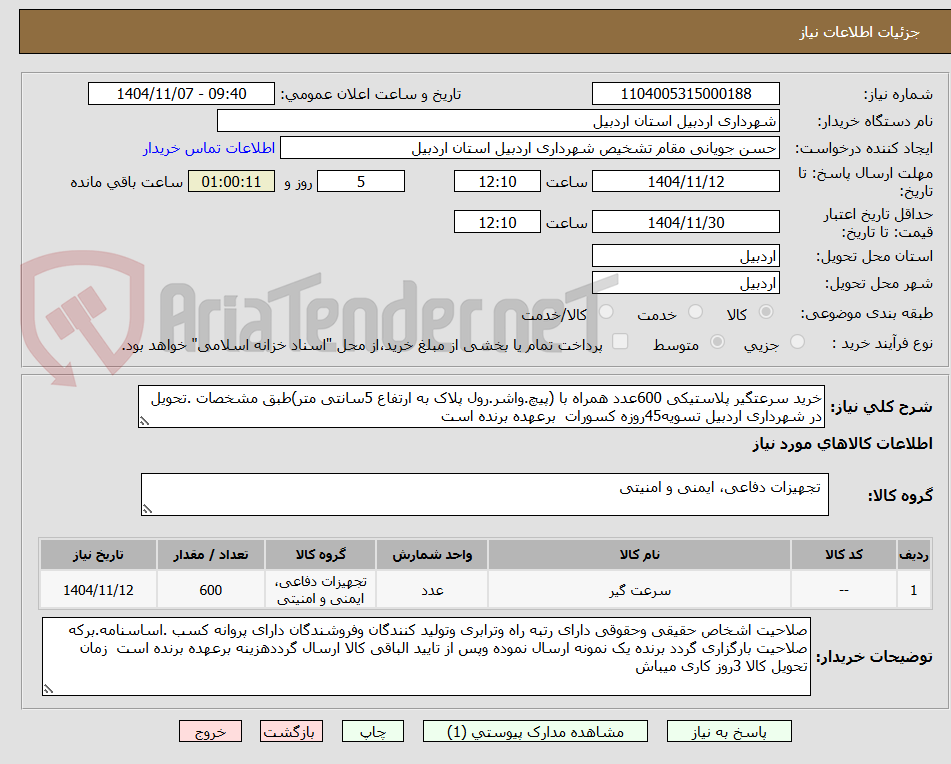Image resolution: width=951 pixels, height=764 pixels.
Task: Click the goods group text area
Action: coord(485,495)
